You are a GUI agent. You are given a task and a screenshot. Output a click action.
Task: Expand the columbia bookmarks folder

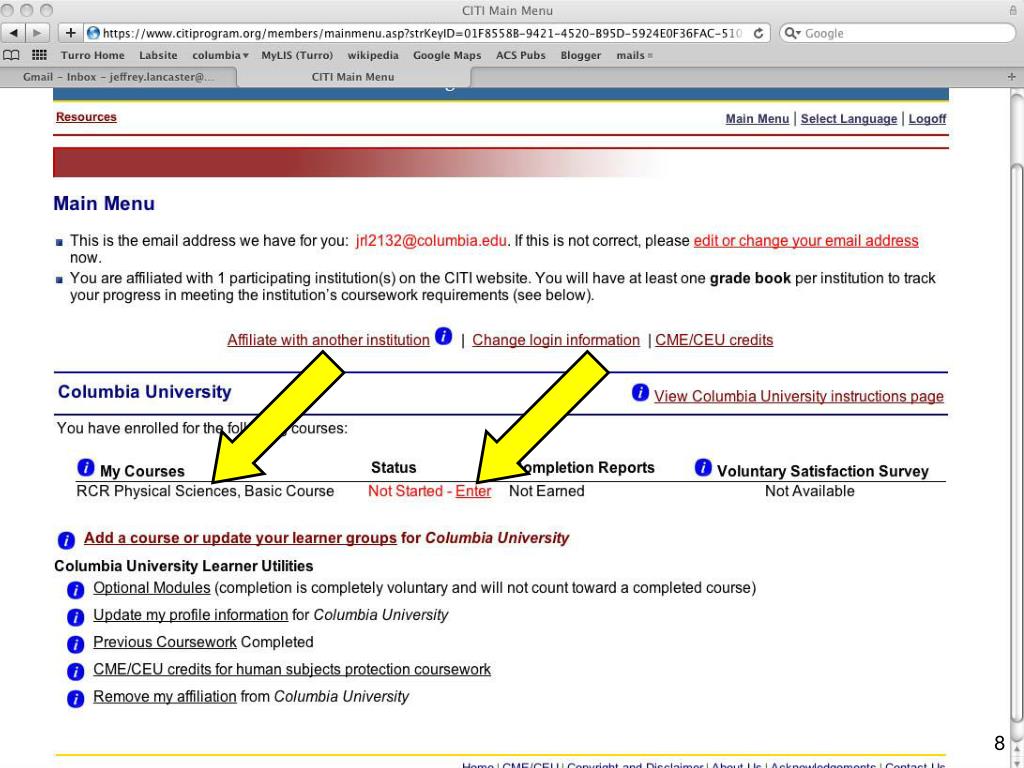pos(220,56)
